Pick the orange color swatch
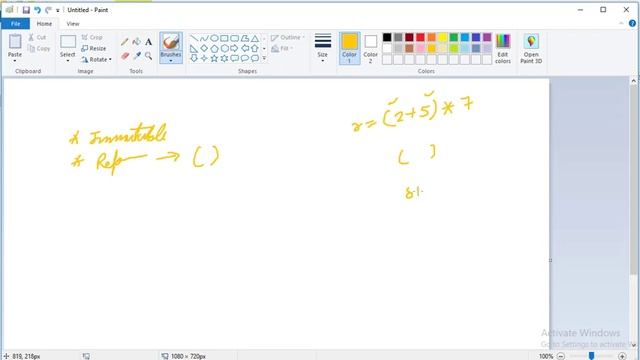This screenshot has width=640, height=360. 431,38
